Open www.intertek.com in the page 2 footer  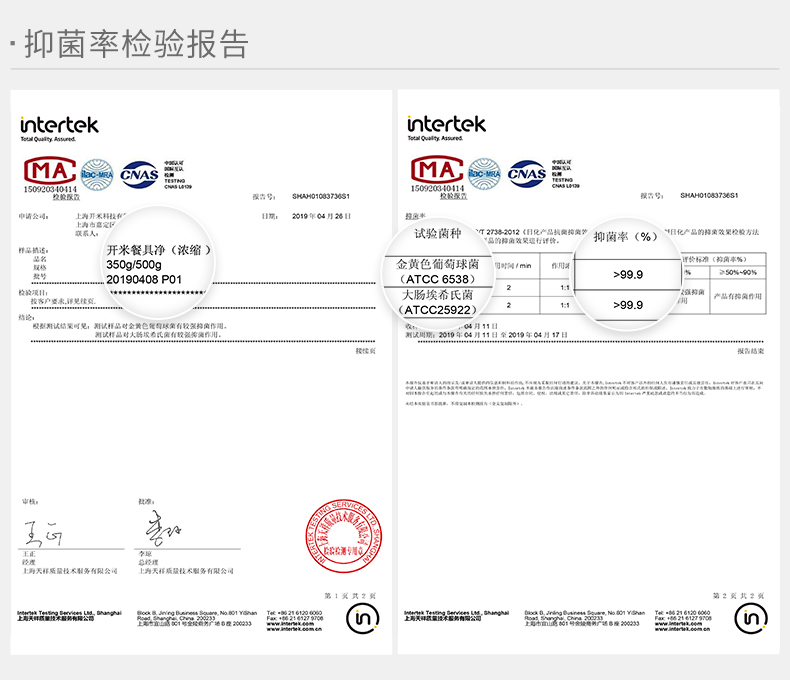pyautogui.click(x=677, y=624)
